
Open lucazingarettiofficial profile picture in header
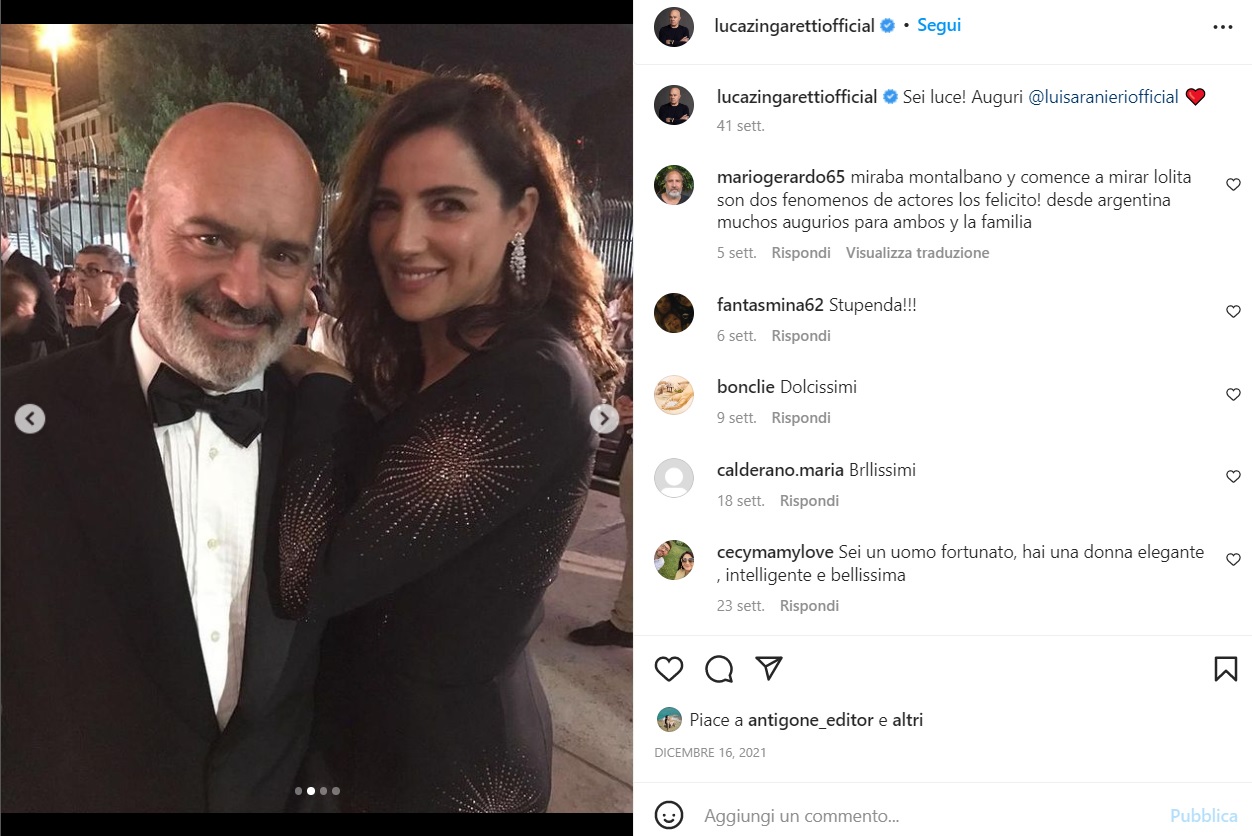click(x=674, y=27)
